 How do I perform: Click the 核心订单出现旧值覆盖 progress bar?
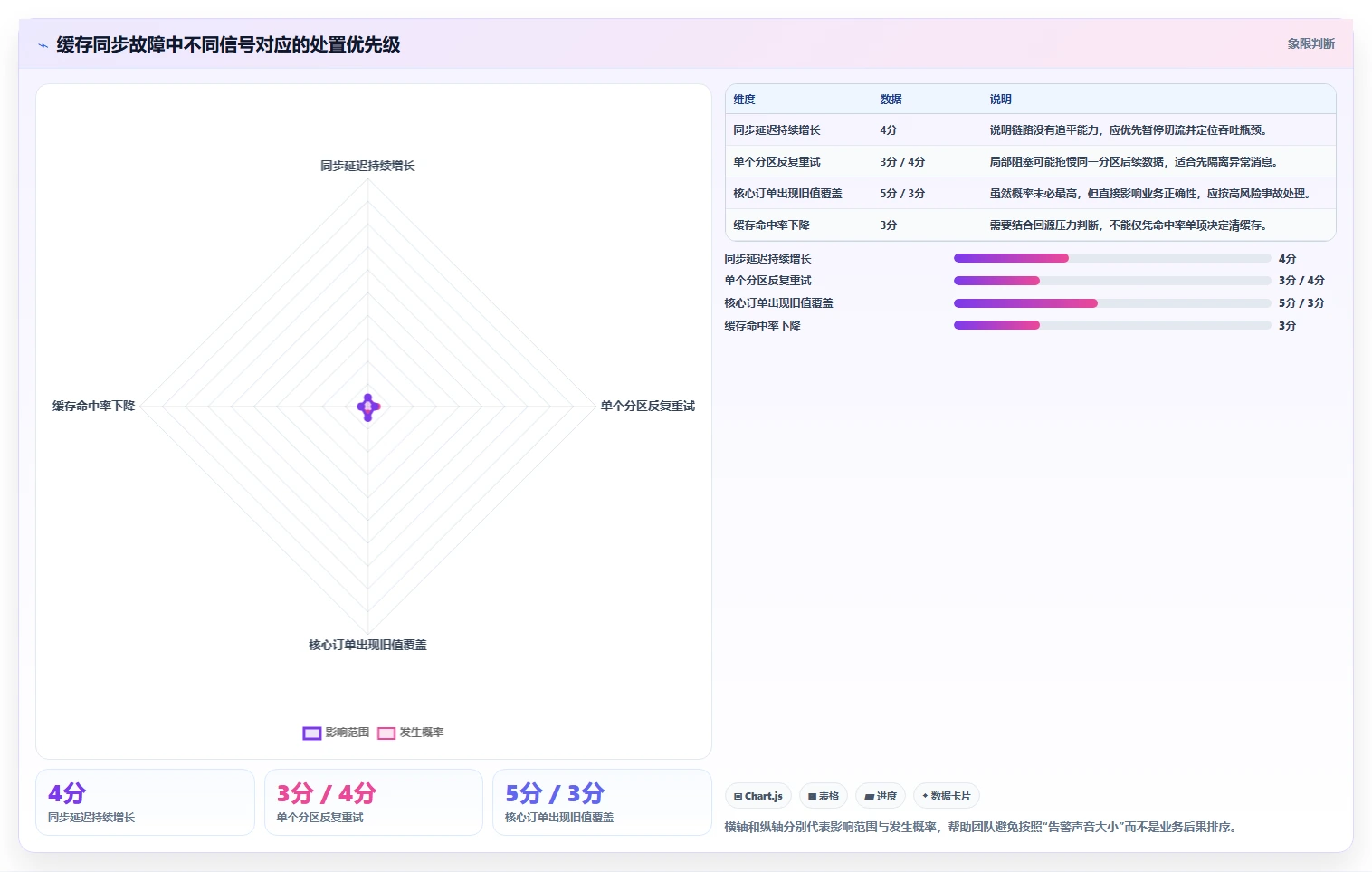1112,303
